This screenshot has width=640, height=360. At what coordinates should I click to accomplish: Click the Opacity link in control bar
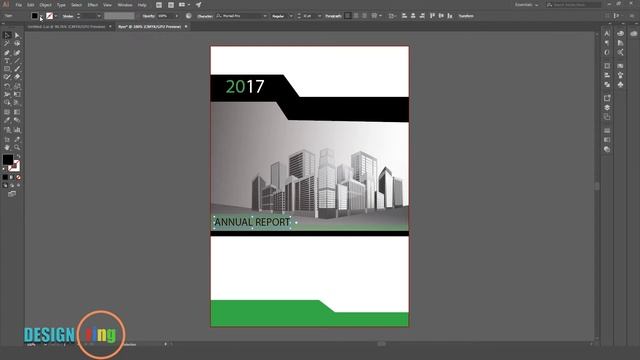pyautogui.click(x=149, y=16)
